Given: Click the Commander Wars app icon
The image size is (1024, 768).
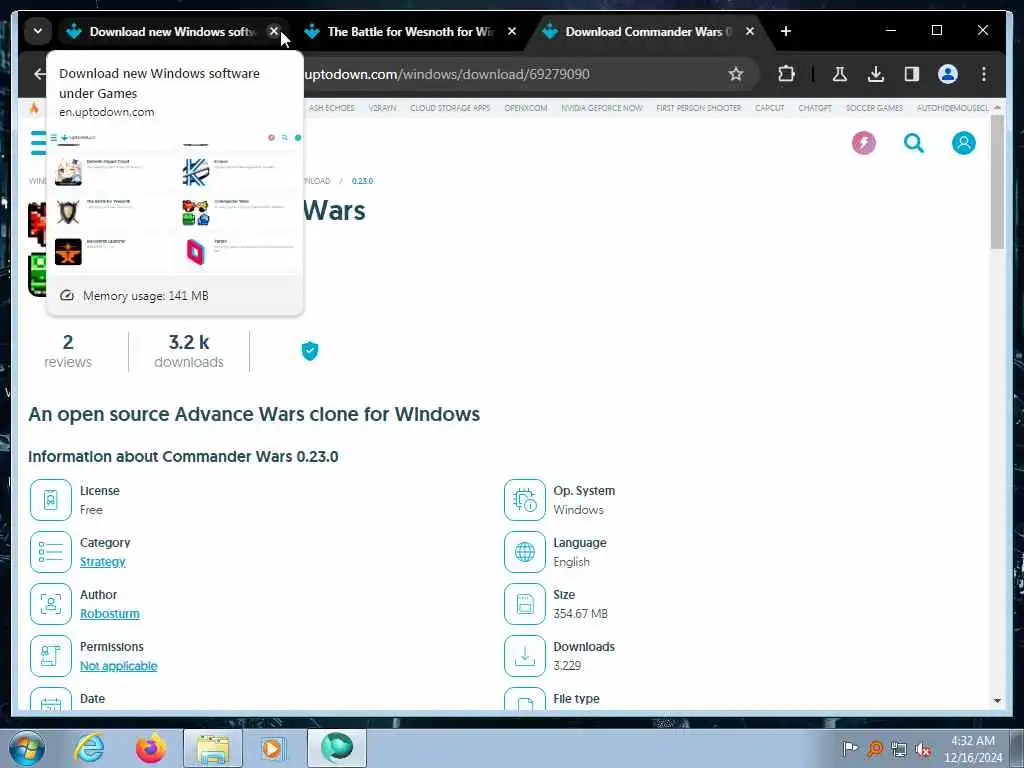Looking at the screenshot, I should coord(37,249).
